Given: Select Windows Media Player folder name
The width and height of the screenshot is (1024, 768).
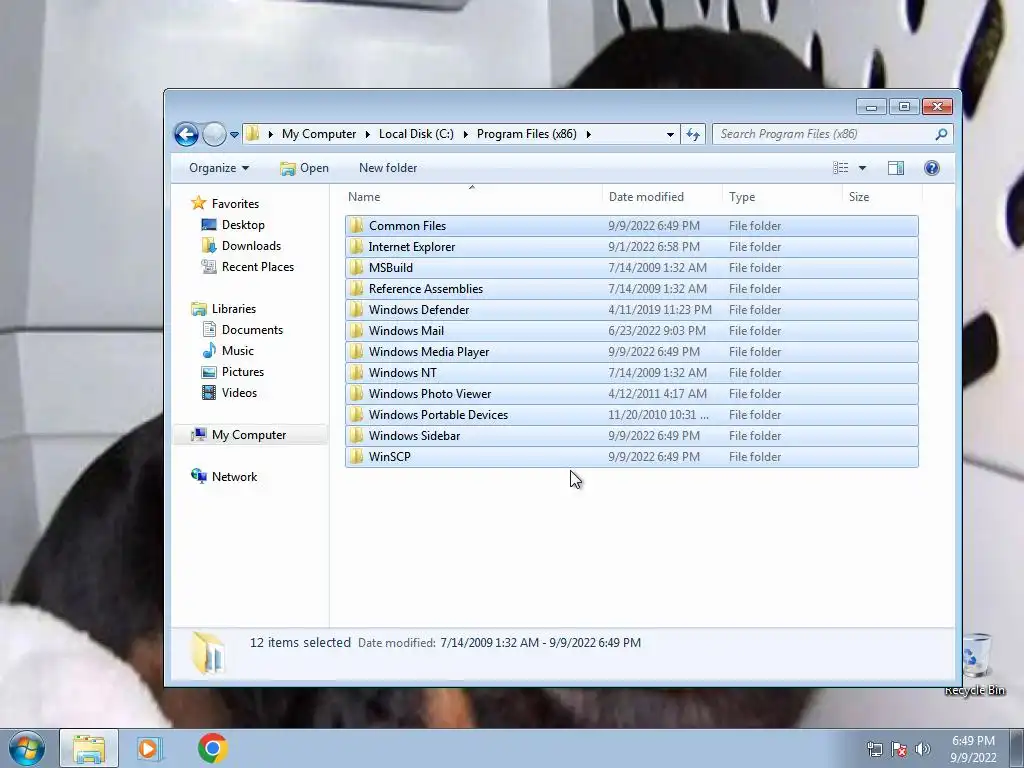Looking at the screenshot, I should point(428,352).
